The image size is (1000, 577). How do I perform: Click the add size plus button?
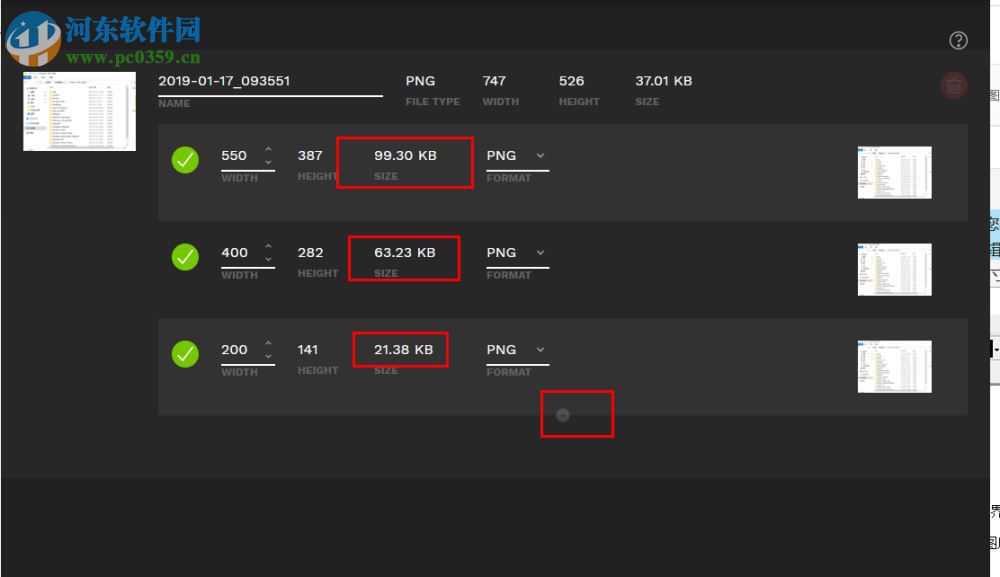[563, 415]
